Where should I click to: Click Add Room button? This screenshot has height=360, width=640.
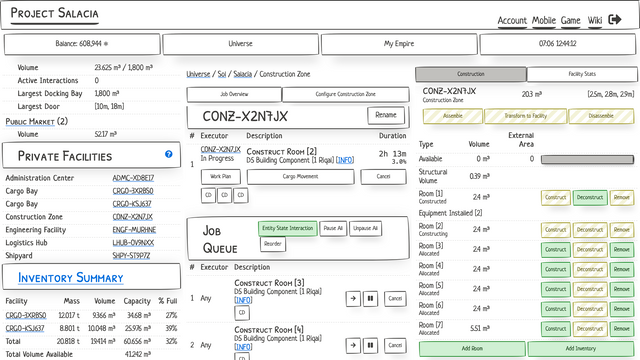click(x=472, y=349)
